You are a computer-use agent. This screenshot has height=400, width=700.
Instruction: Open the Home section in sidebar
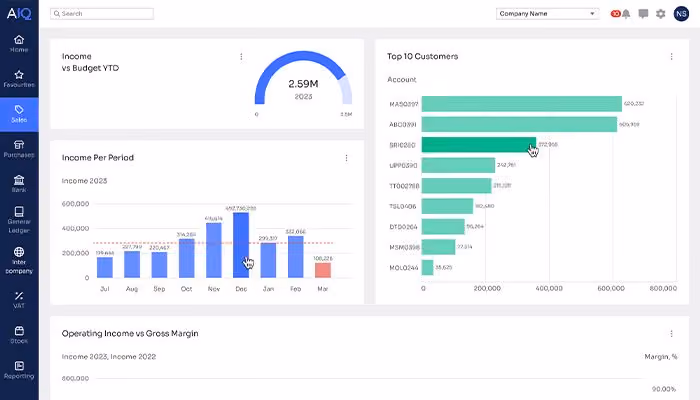pyautogui.click(x=19, y=44)
